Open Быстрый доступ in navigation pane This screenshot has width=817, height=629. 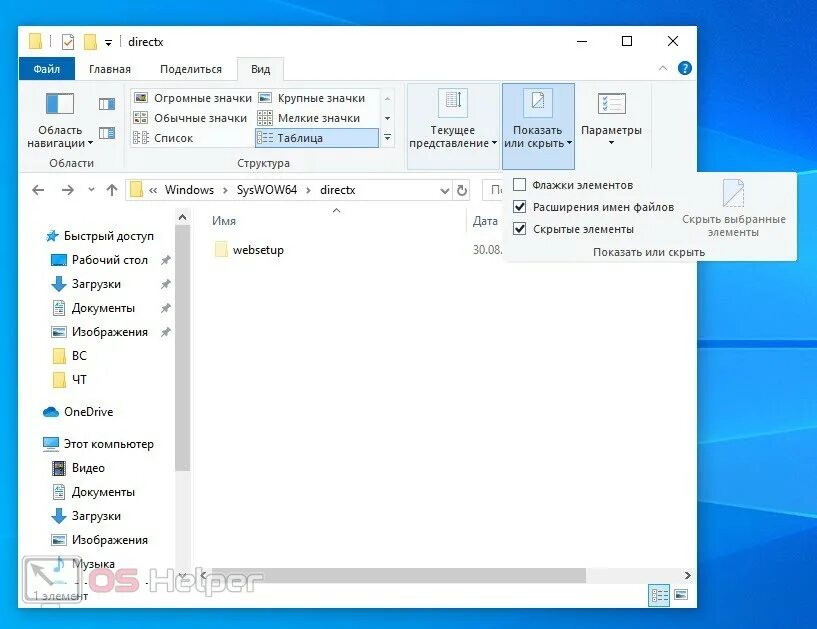(x=108, y=236)
